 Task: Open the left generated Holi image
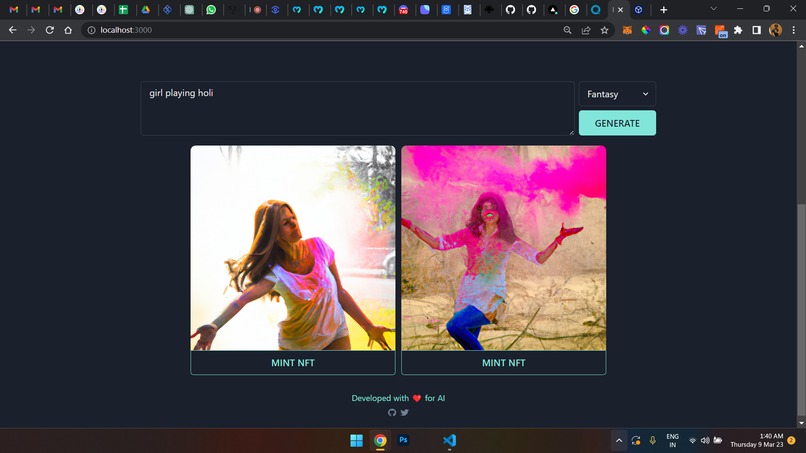coord(292,248)
